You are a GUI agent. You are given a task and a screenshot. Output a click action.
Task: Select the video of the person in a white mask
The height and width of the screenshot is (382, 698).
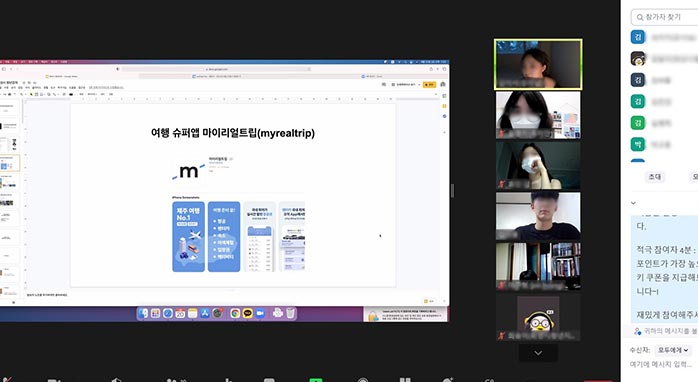pos(538,115)
